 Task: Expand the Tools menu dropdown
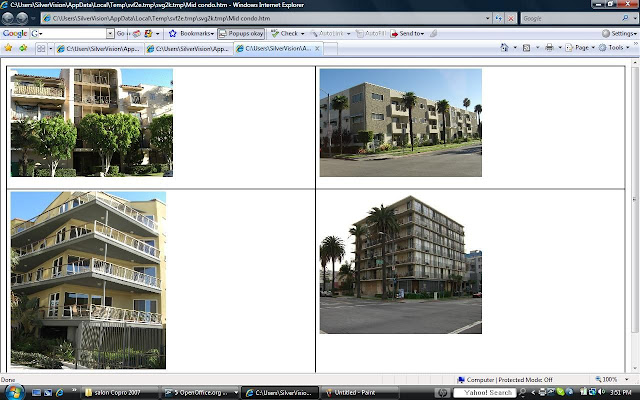616,47
